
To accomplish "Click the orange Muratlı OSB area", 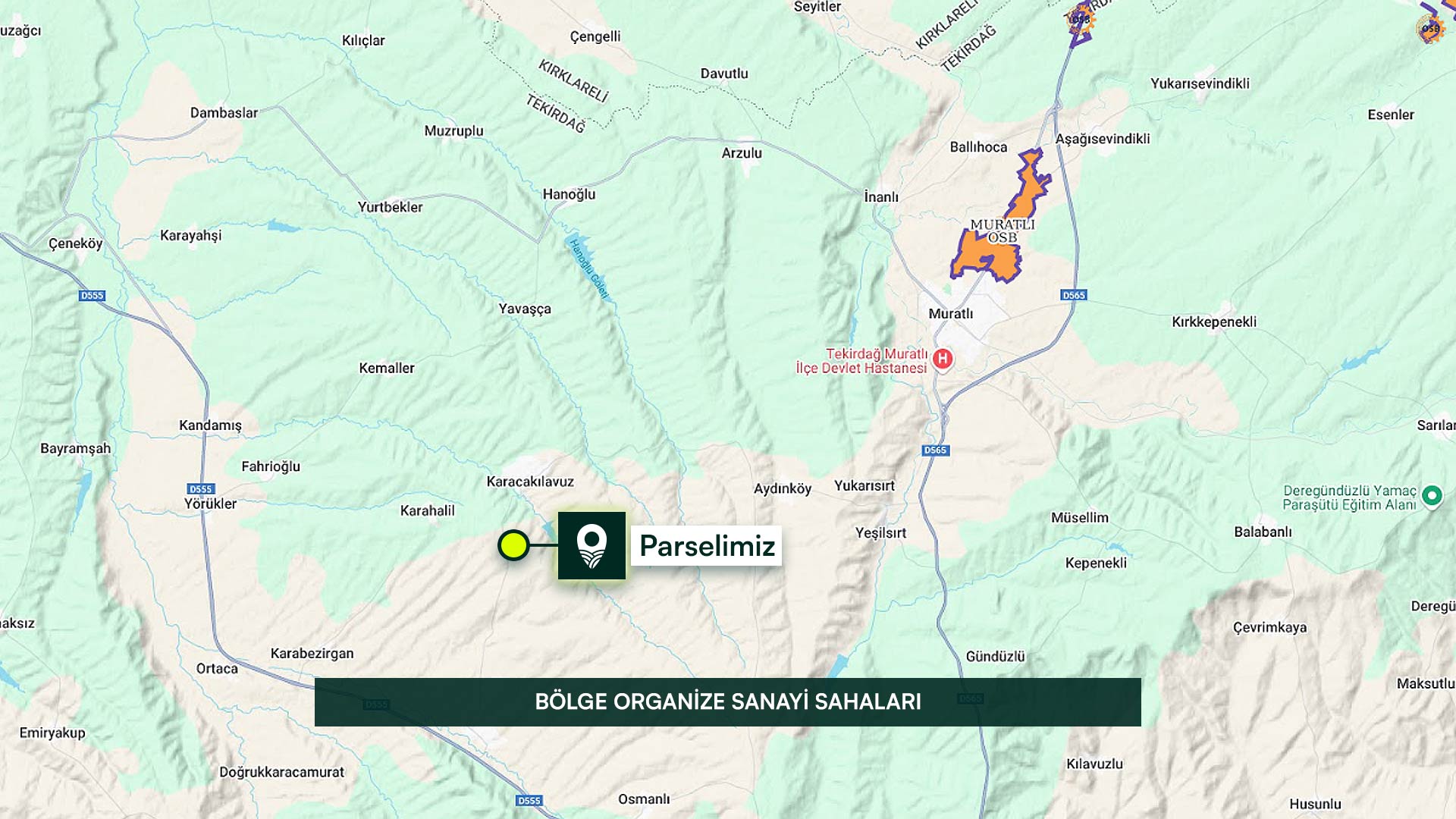I will (986, 258).
